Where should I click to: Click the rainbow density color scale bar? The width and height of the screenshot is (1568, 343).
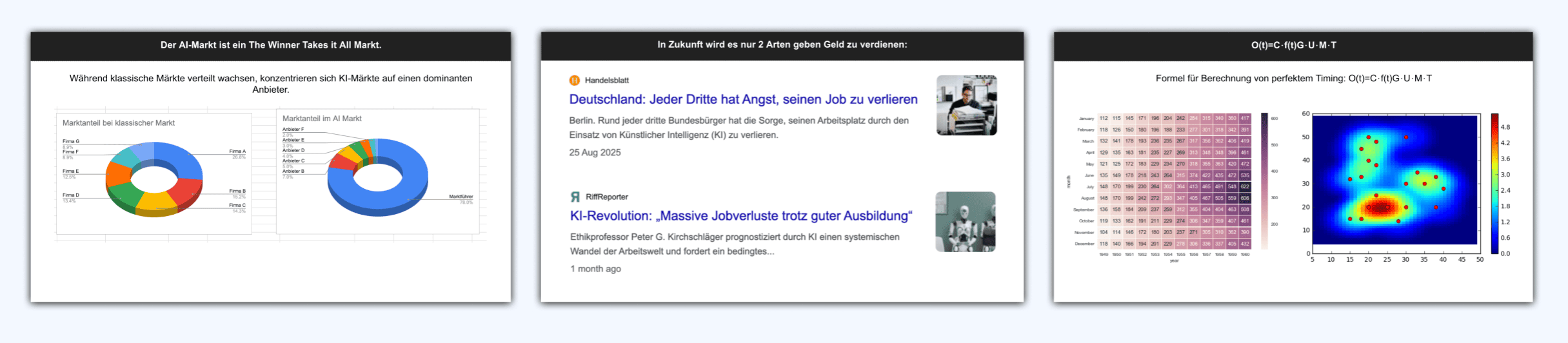click(1494, 184)
